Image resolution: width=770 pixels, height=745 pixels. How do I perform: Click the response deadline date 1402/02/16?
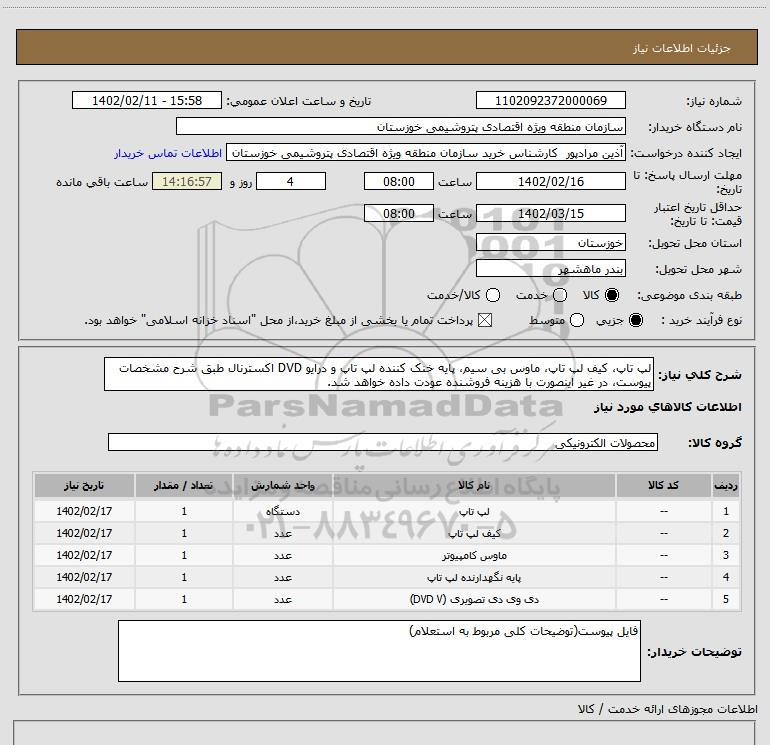point(550,181)
